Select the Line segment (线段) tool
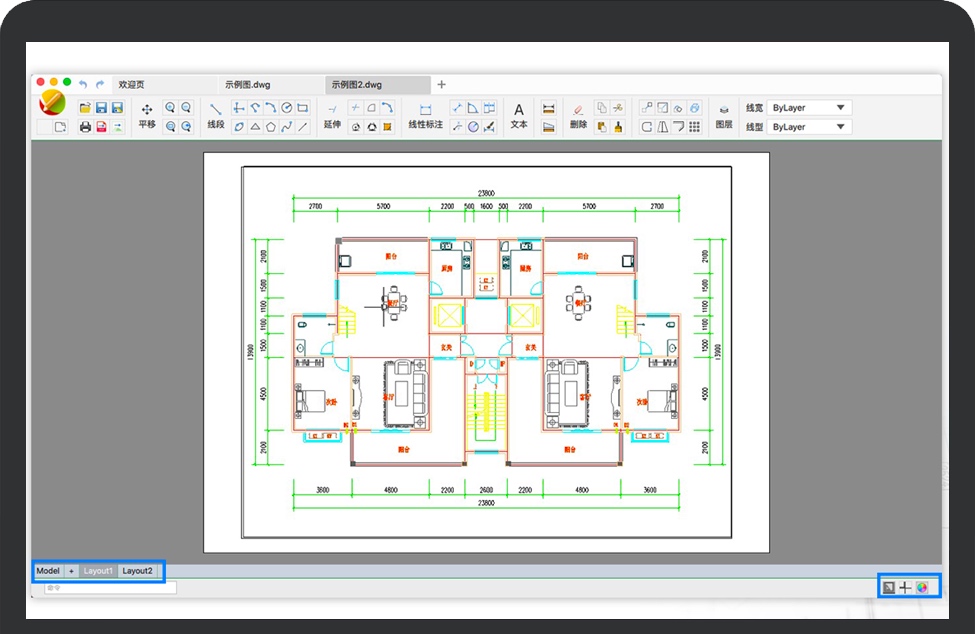Viewport: 975px width, 634px height. 216,115
